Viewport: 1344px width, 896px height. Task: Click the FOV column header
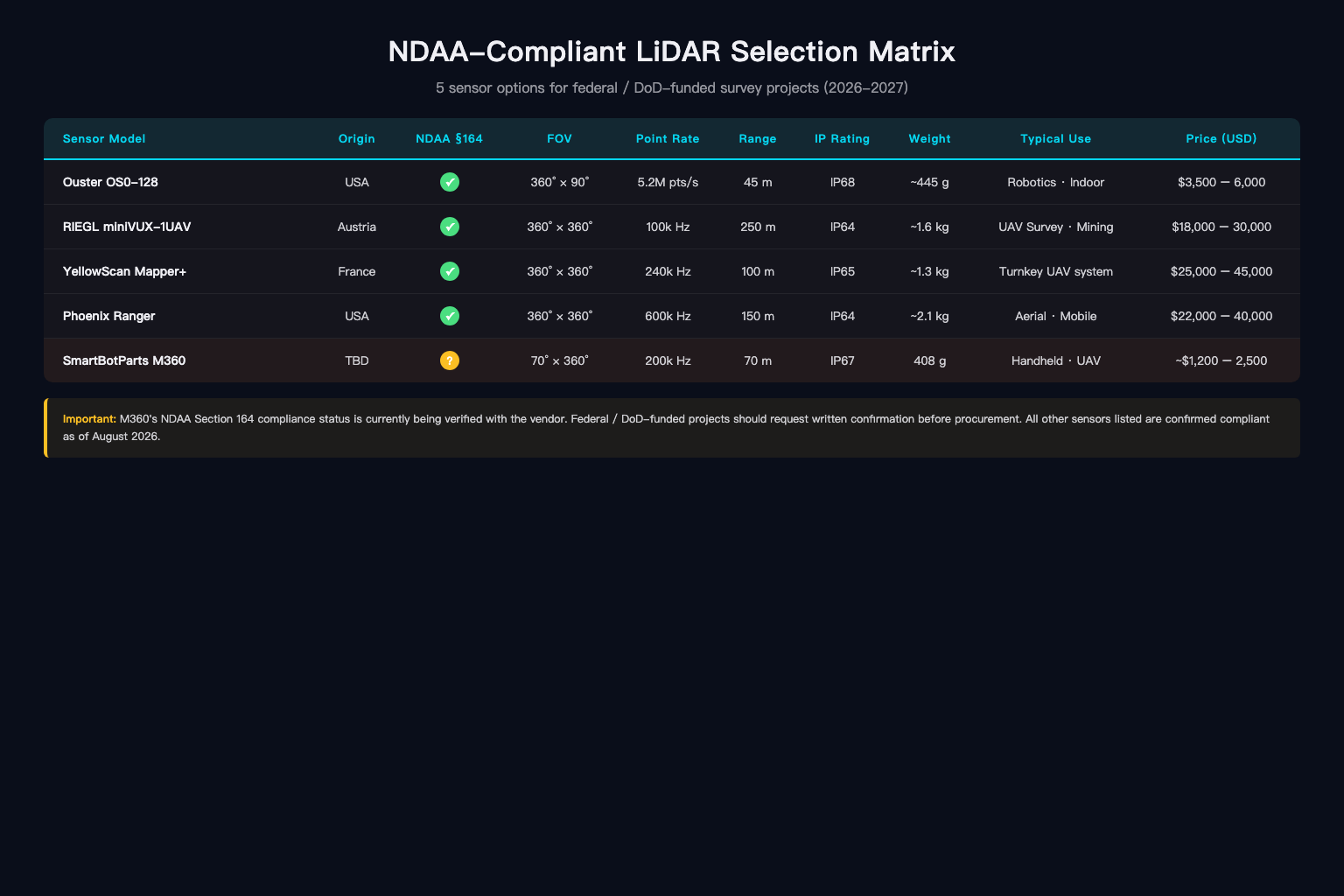coord(559,138)
